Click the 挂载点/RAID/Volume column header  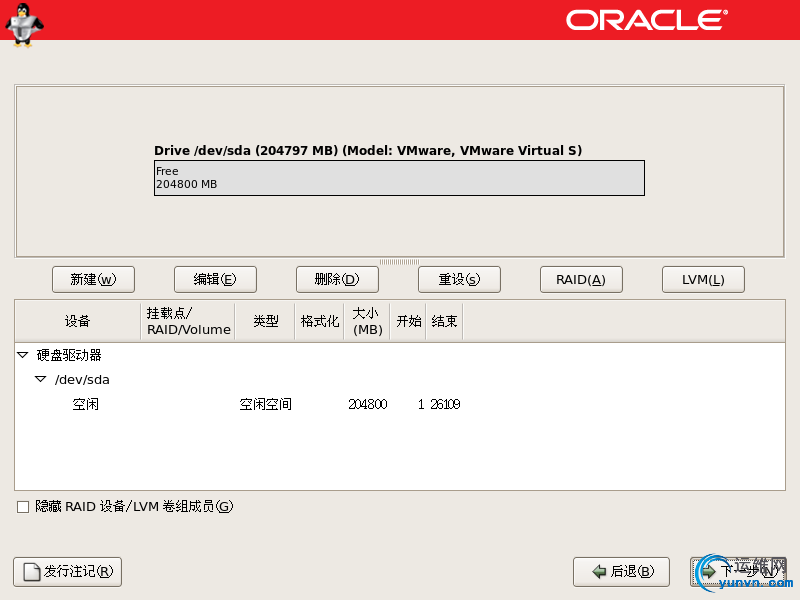[188, 321]
